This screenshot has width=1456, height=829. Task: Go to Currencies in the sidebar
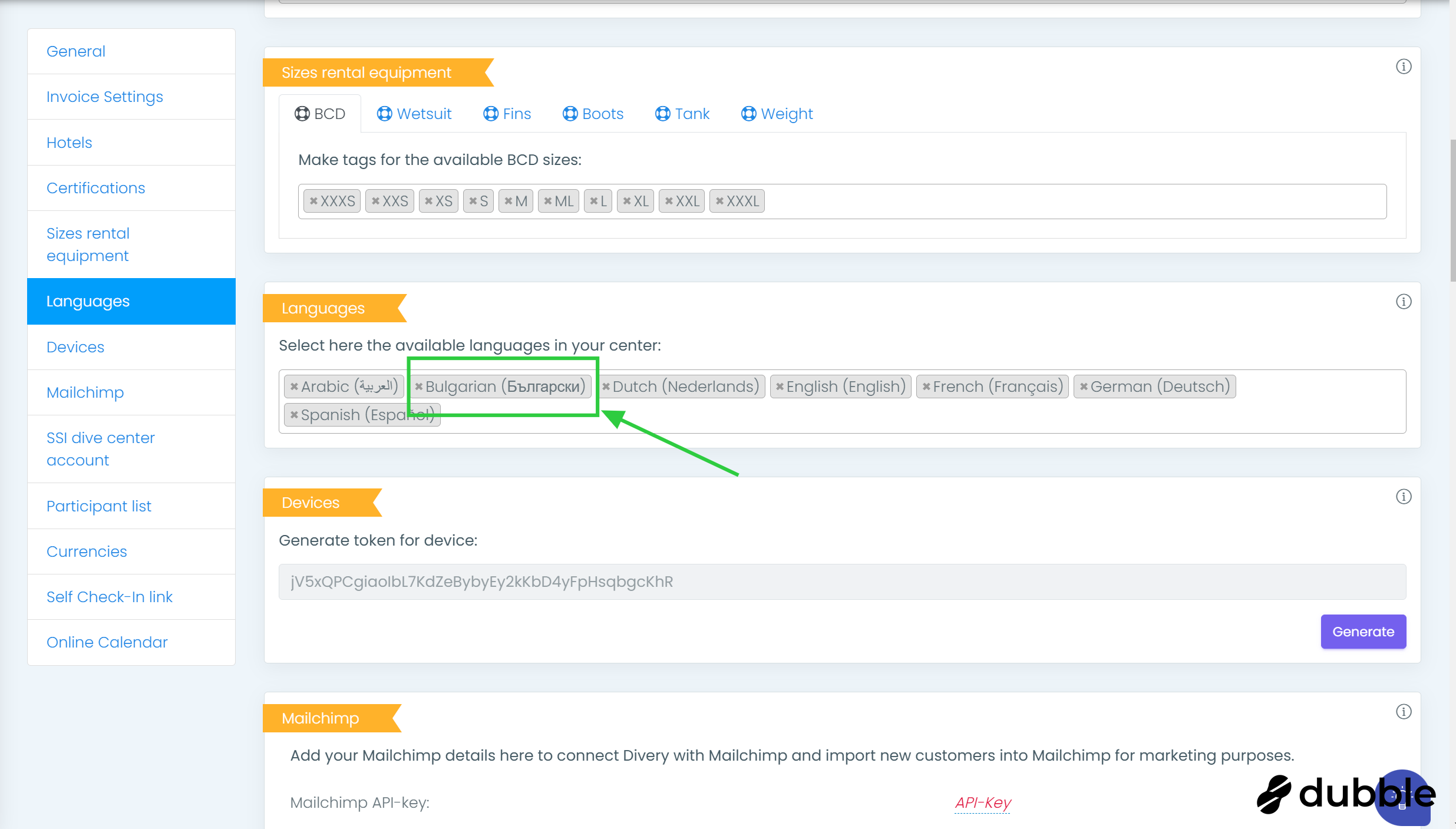pos(87,551)
